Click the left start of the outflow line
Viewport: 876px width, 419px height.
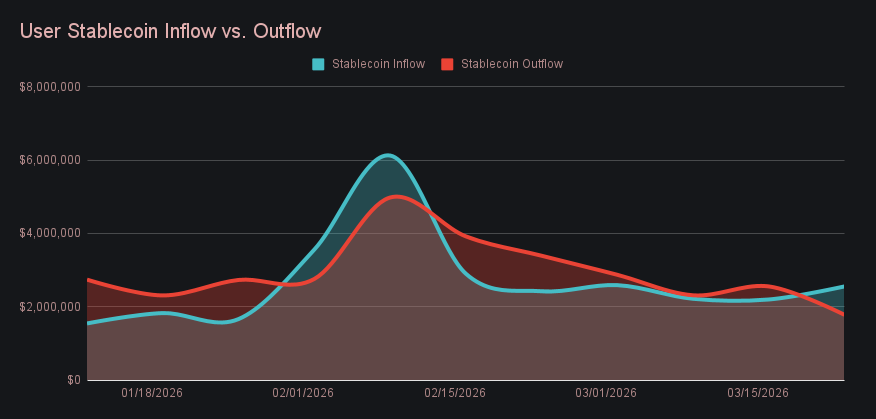pos(89,280)
